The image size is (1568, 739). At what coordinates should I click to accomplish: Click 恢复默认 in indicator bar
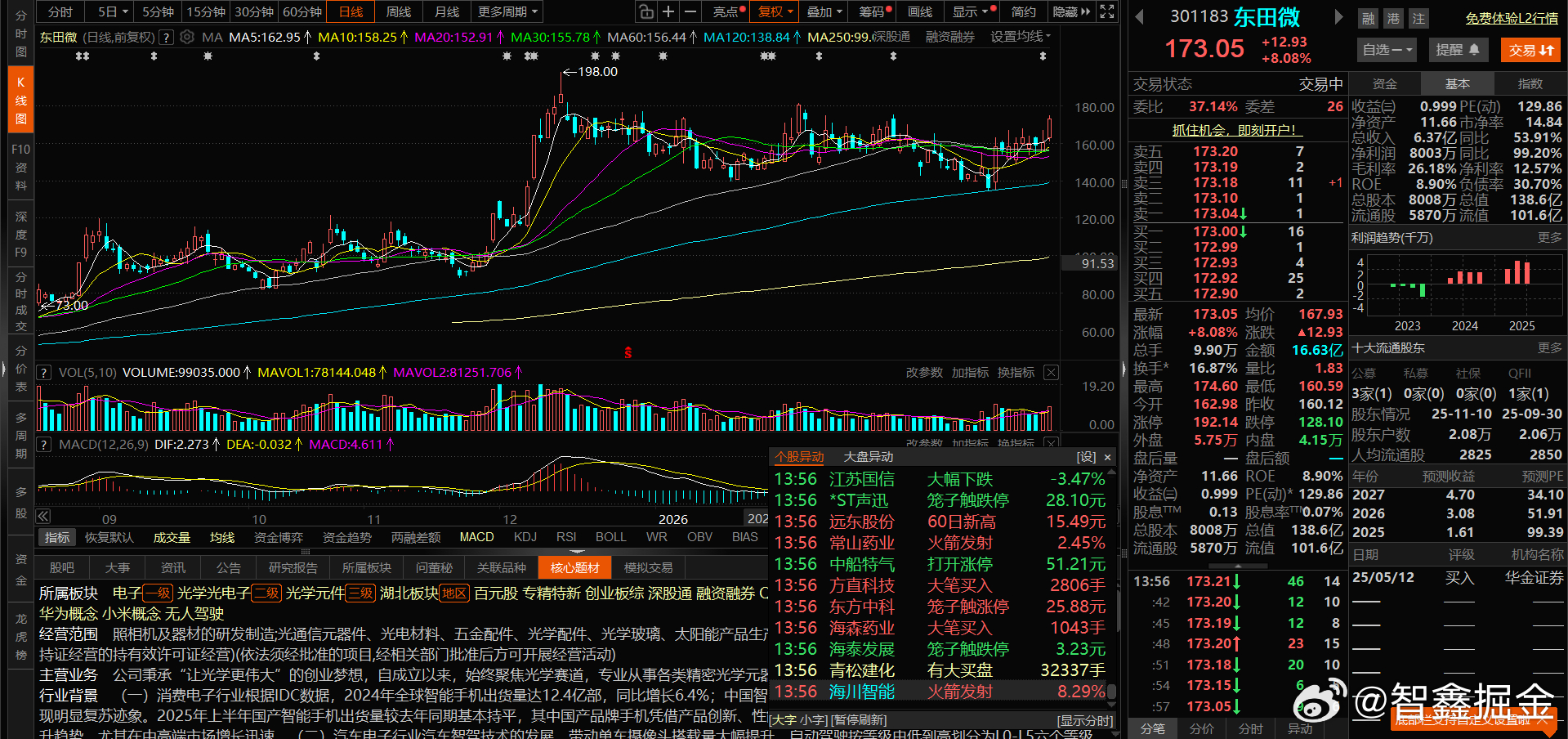pos(109,537)
